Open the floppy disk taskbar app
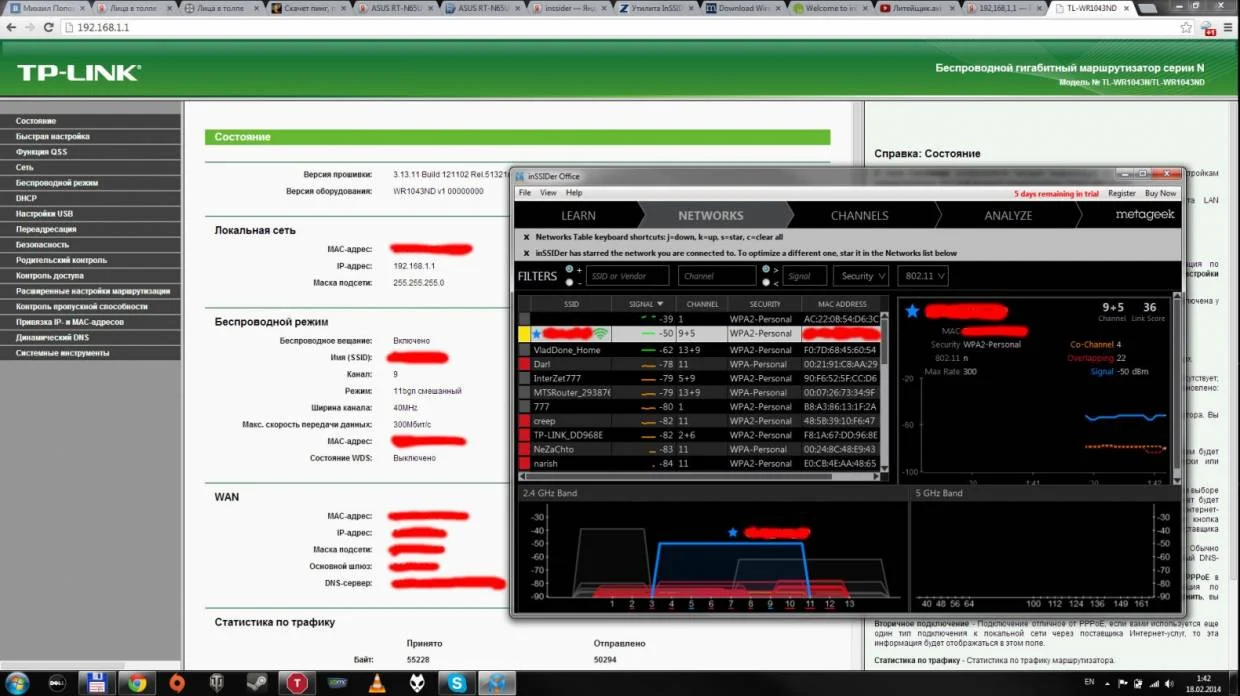Viewport: 1240px width, 696px height. (x=97, y=683)
